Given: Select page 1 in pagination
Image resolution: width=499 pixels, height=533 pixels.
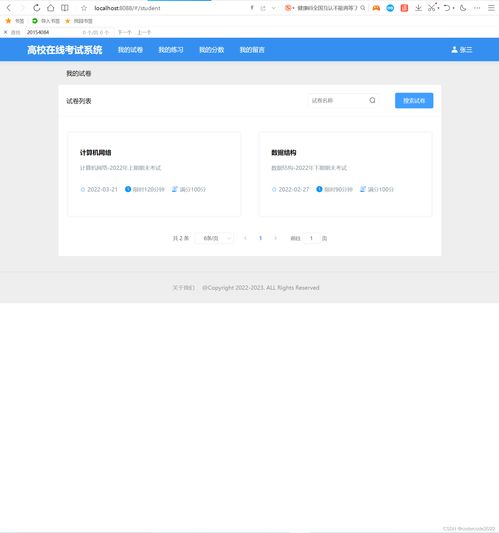Looking at the screenshot, I should [x=260, y=238].
